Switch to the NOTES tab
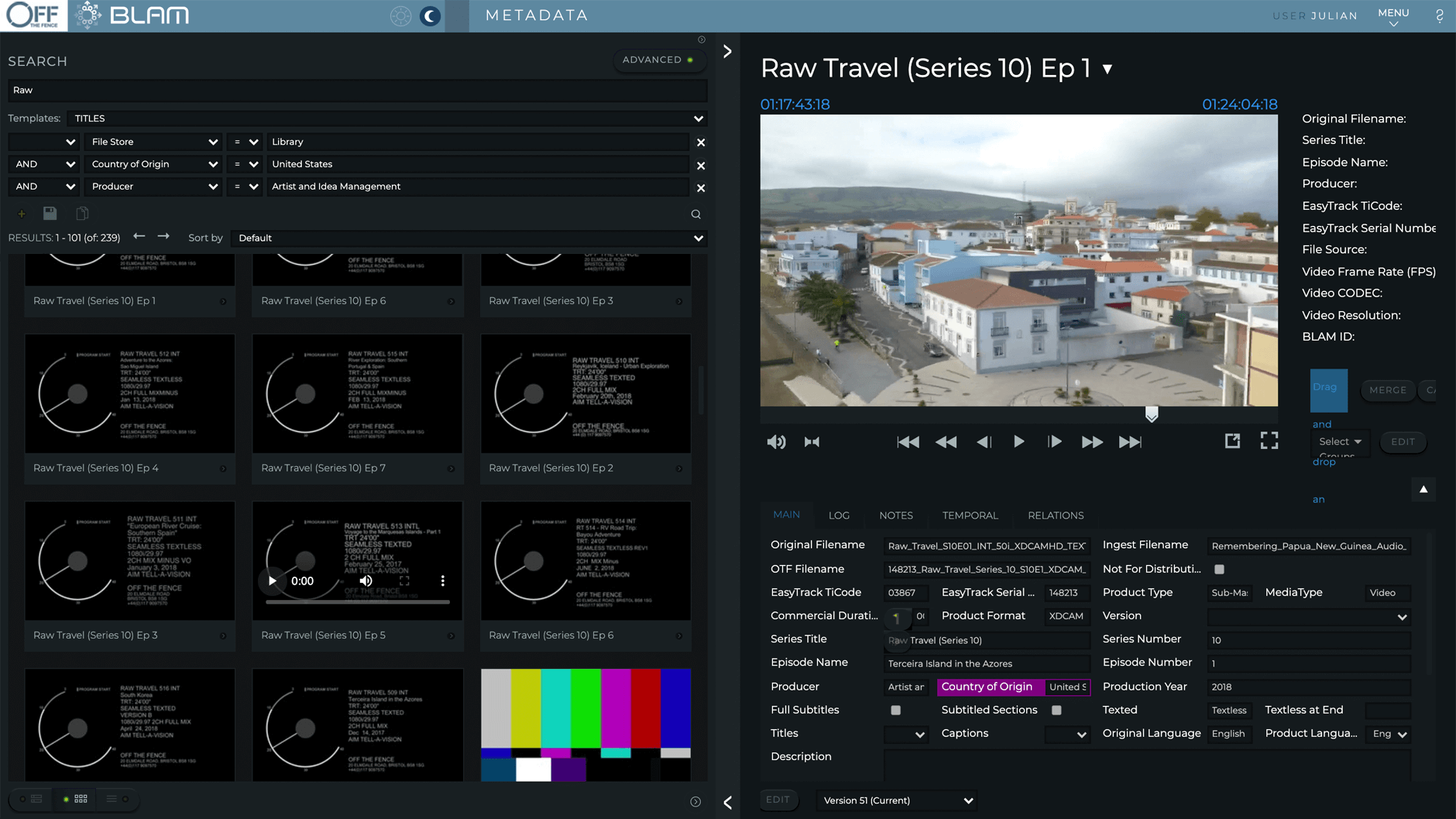 [896, 516]
